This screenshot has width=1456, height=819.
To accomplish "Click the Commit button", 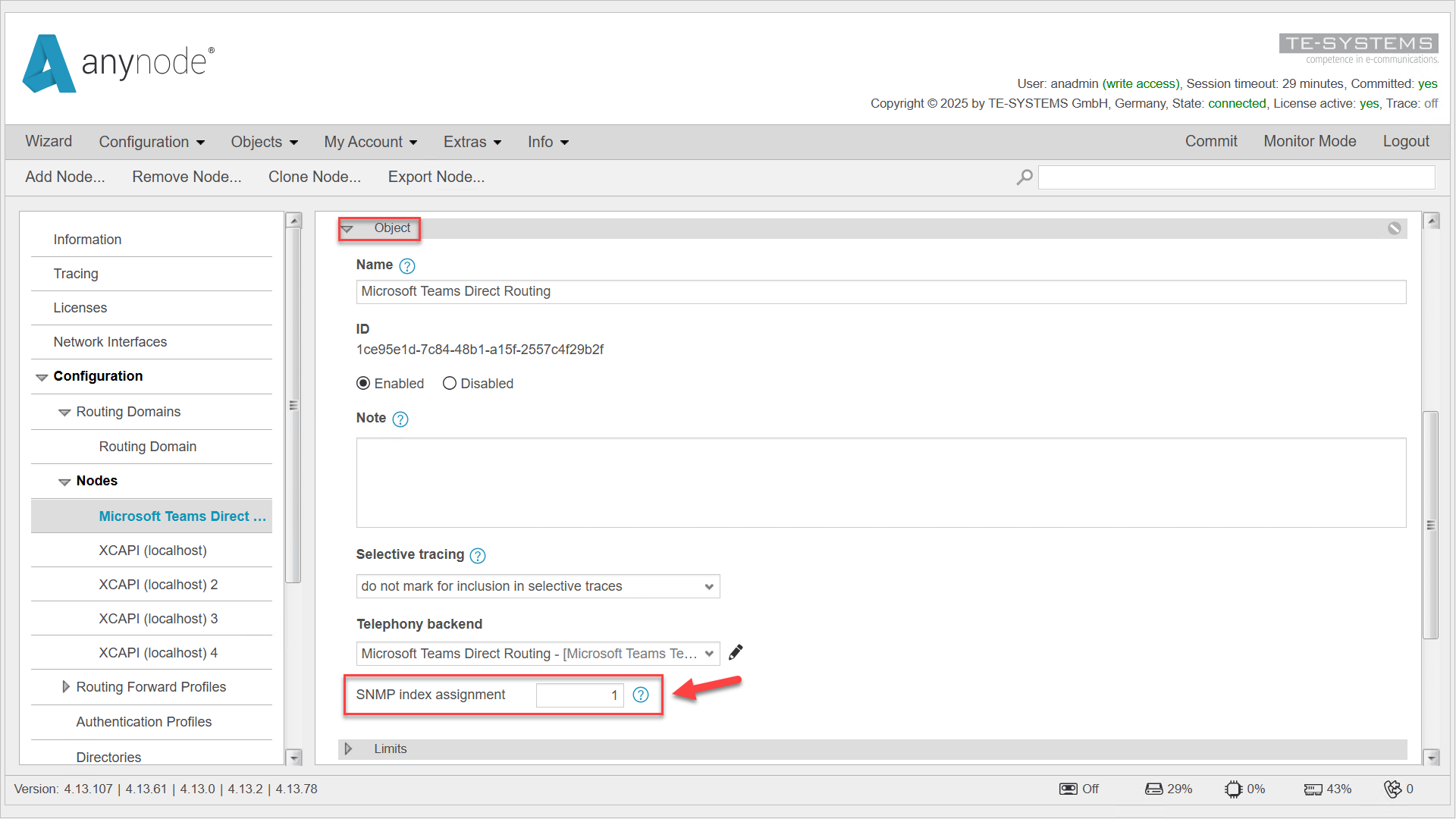I will (x=1210, y=141).
